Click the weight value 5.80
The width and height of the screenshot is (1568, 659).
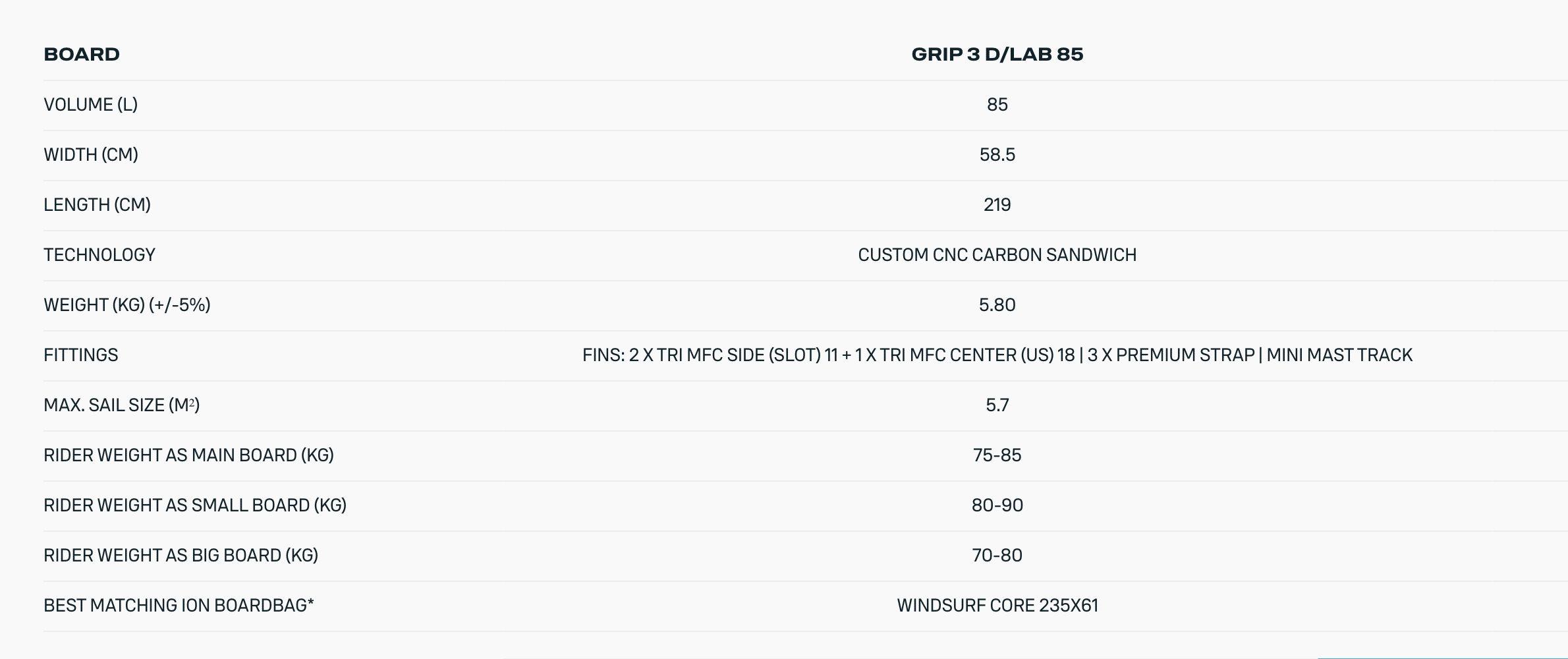point(997,305)
